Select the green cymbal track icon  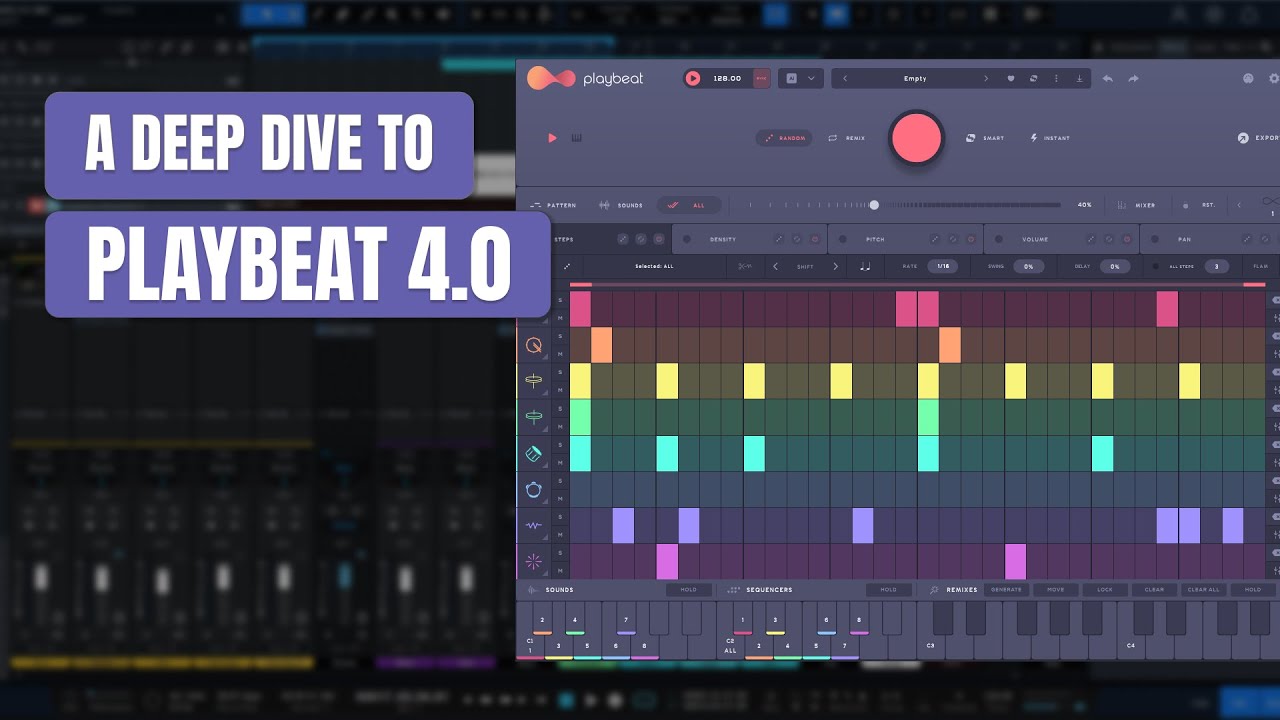point(534,417)
